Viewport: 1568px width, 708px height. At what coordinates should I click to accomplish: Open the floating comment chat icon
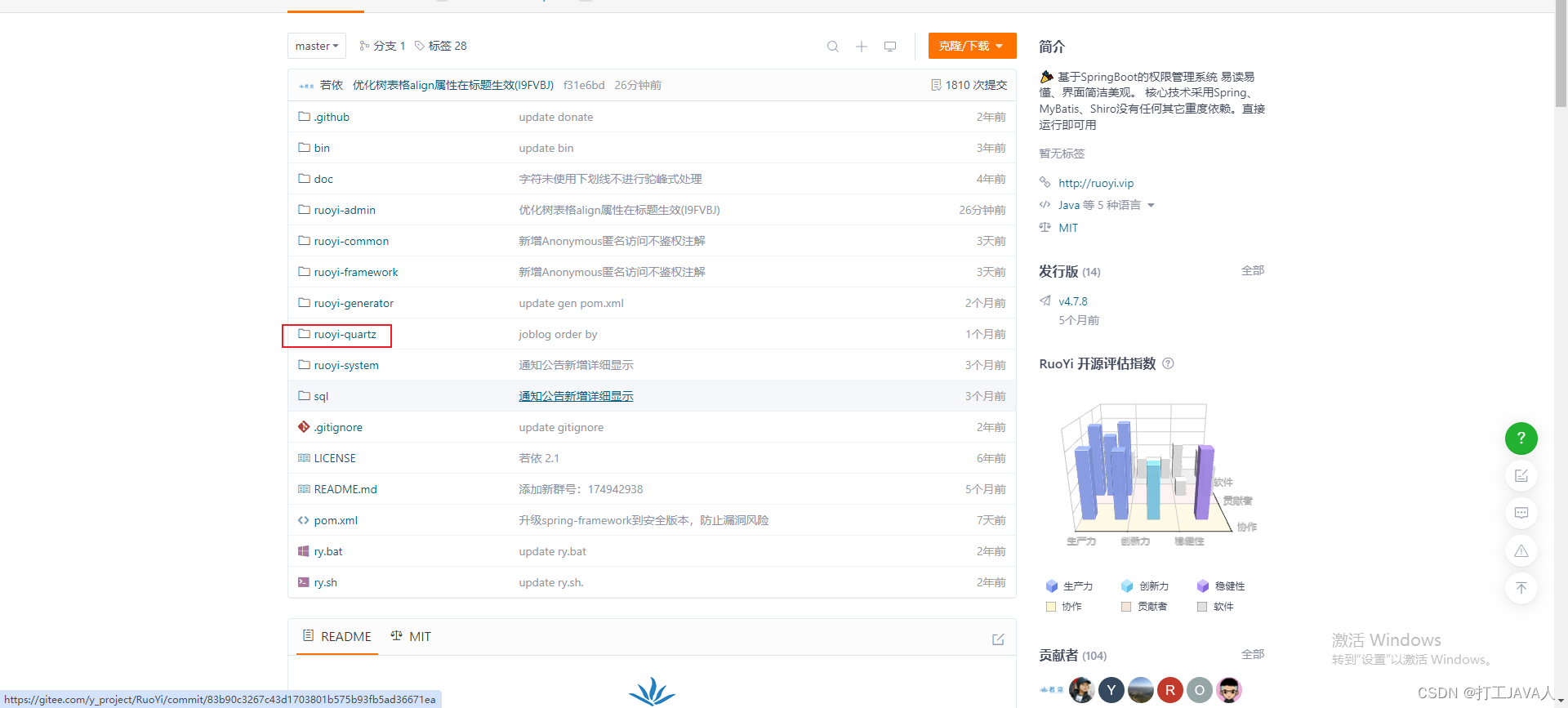coord(1521,514)
